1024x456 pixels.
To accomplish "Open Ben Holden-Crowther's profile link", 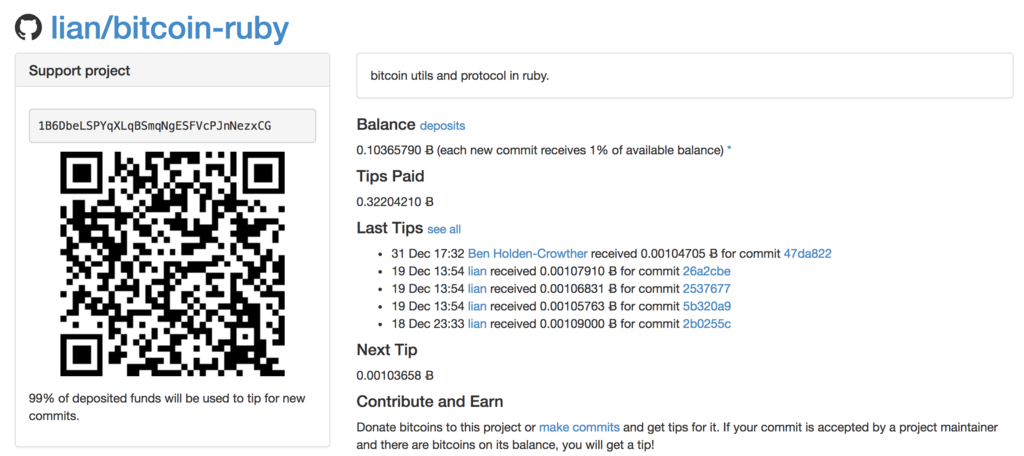I will click(x=528, y=253).
